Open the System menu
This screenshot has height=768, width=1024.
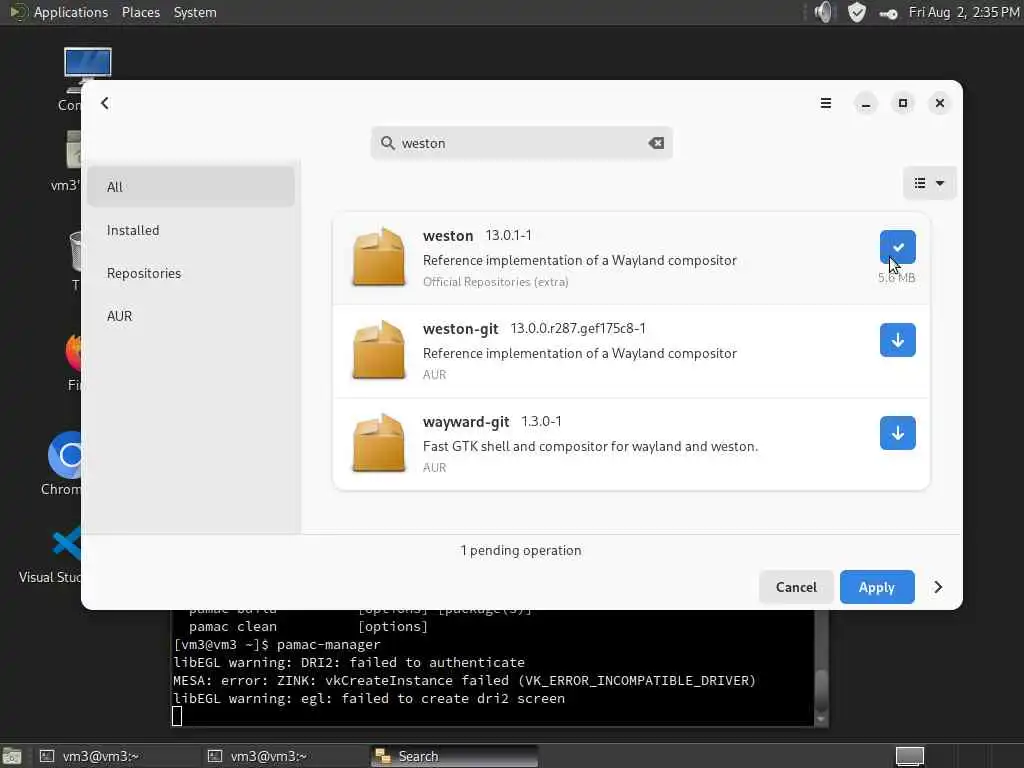pyautogui.click(x=195, y=12)
